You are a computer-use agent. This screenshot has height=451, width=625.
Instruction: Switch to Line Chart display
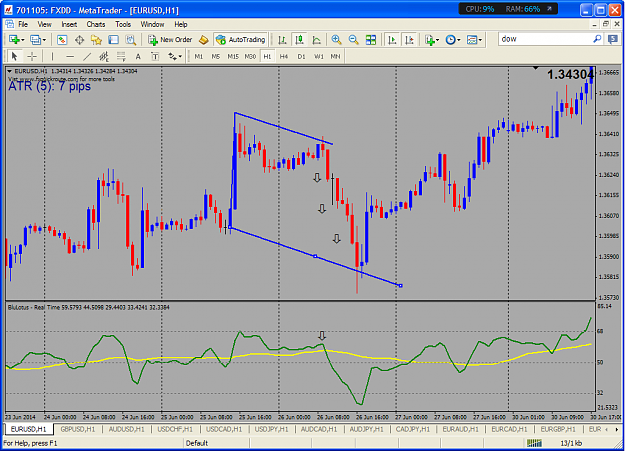pos(316,39)
